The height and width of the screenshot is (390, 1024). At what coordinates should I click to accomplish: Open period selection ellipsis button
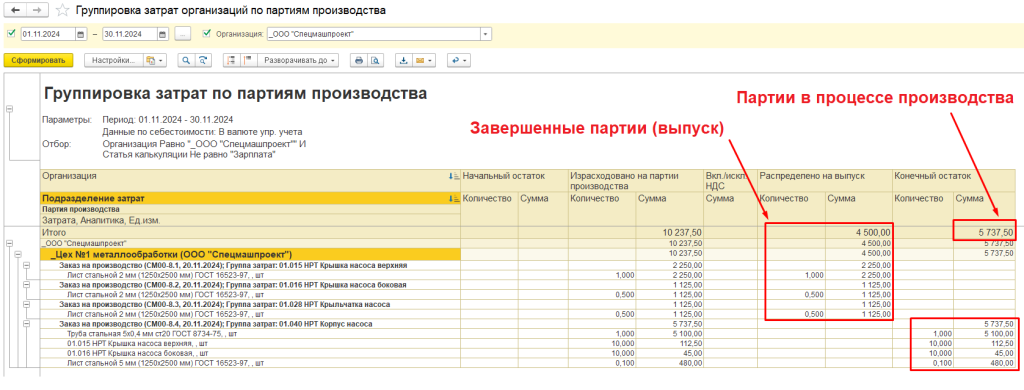pyautogui.click(x=183, y=34)
